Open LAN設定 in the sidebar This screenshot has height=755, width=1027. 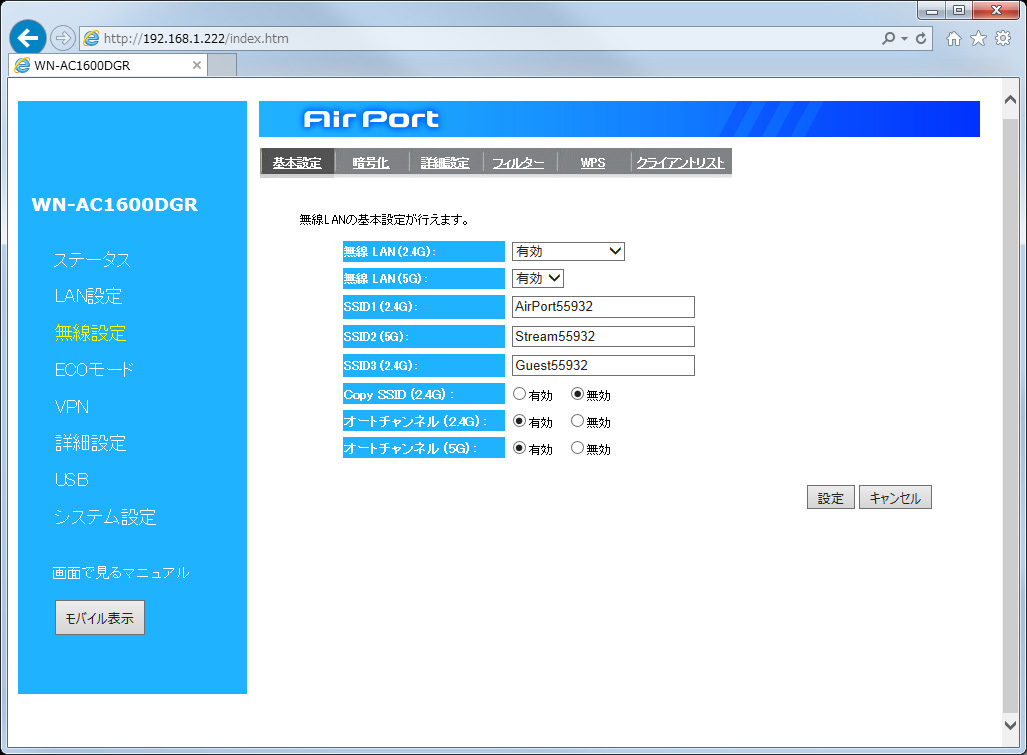tap(88, 296)
